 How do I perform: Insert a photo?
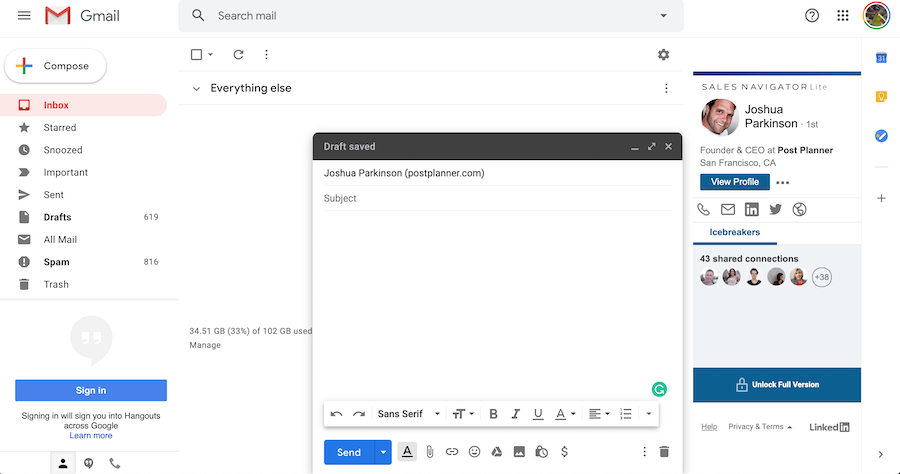click(x=519, y=452)
